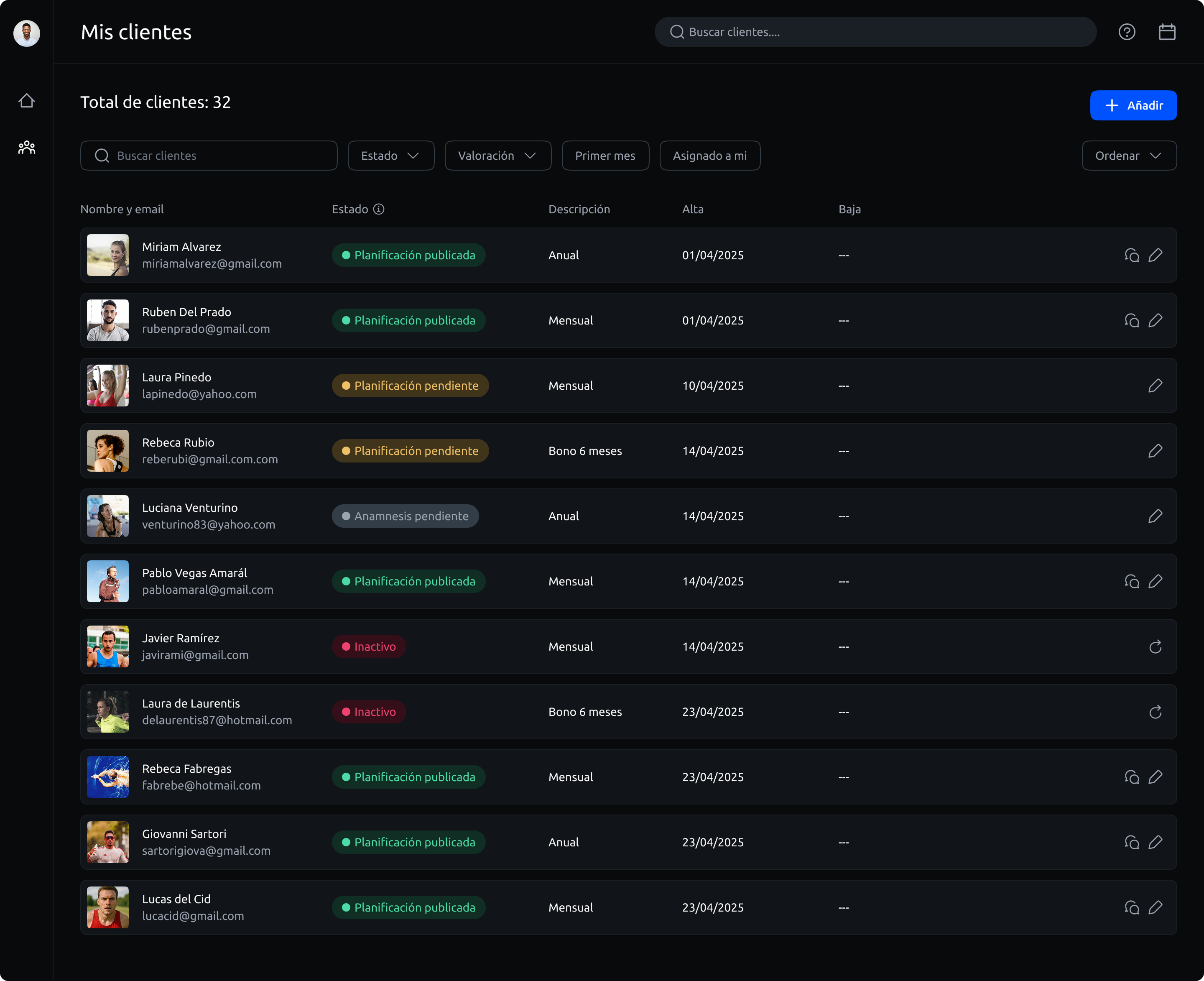
Task: Toggle the Asignado a mi filter
Action: pos(709,156)
